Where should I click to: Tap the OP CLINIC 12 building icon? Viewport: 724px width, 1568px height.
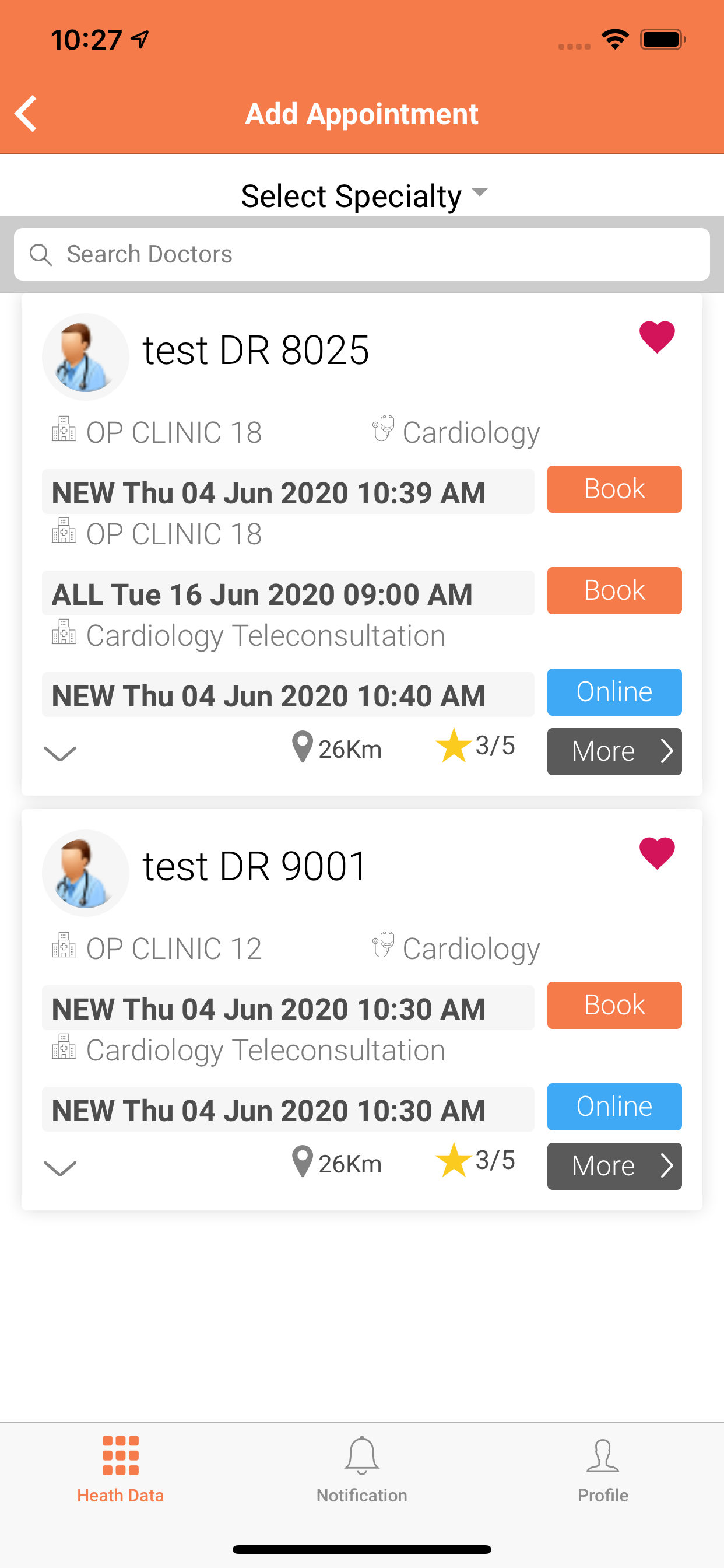coord(64,946)
